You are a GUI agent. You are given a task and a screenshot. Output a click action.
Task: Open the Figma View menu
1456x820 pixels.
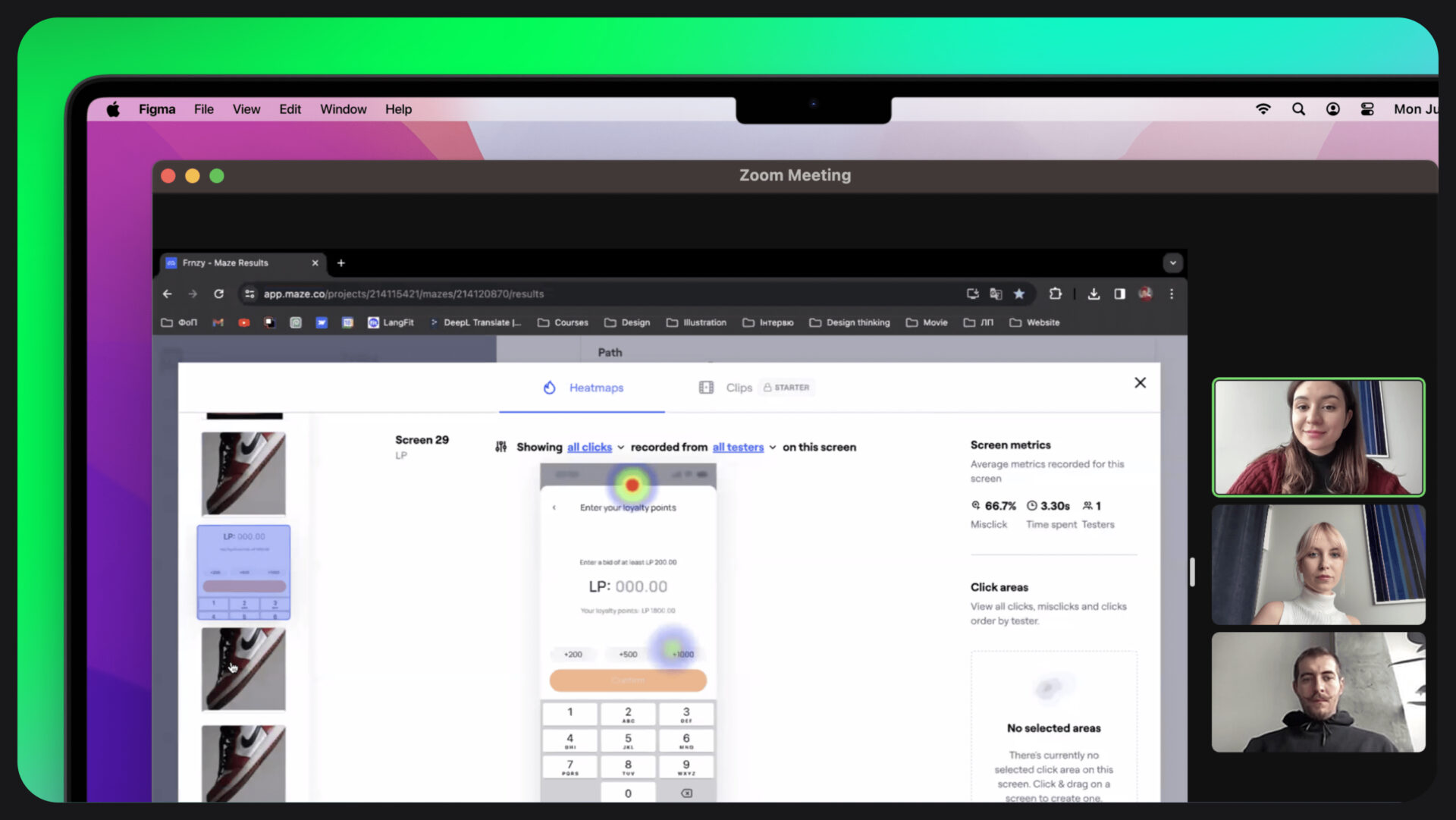(246, 108)
